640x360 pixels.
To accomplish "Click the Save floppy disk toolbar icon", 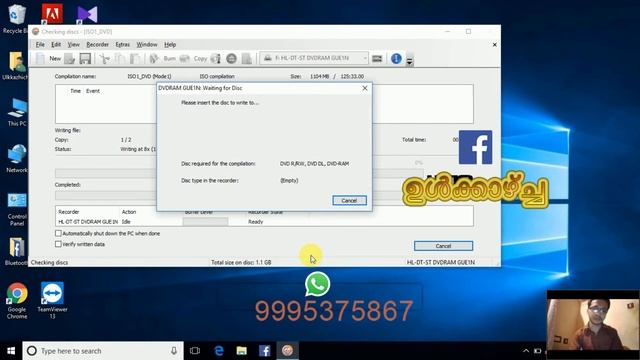I will 85,59.
